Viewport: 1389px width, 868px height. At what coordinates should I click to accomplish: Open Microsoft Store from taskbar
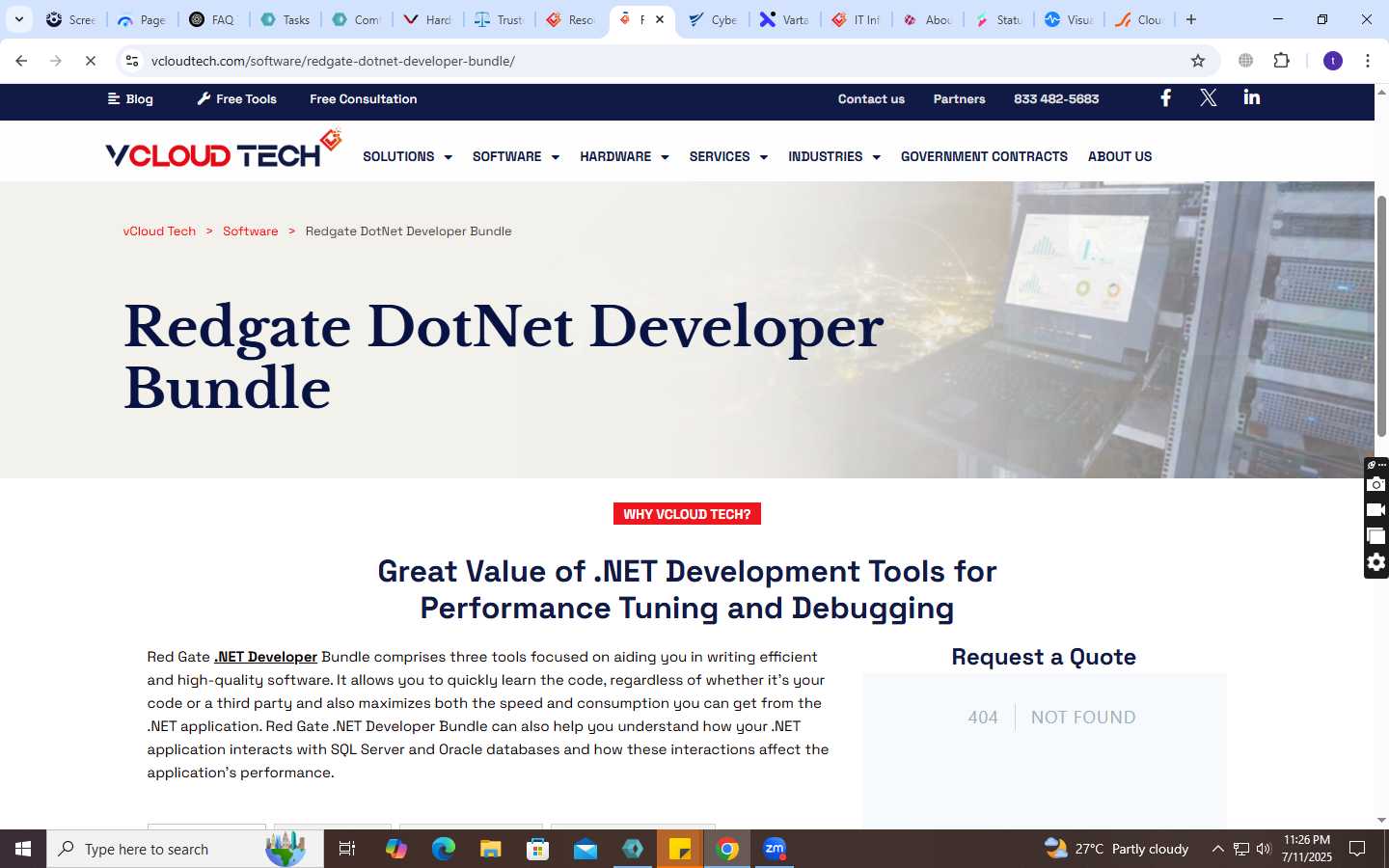pos(538,849)
